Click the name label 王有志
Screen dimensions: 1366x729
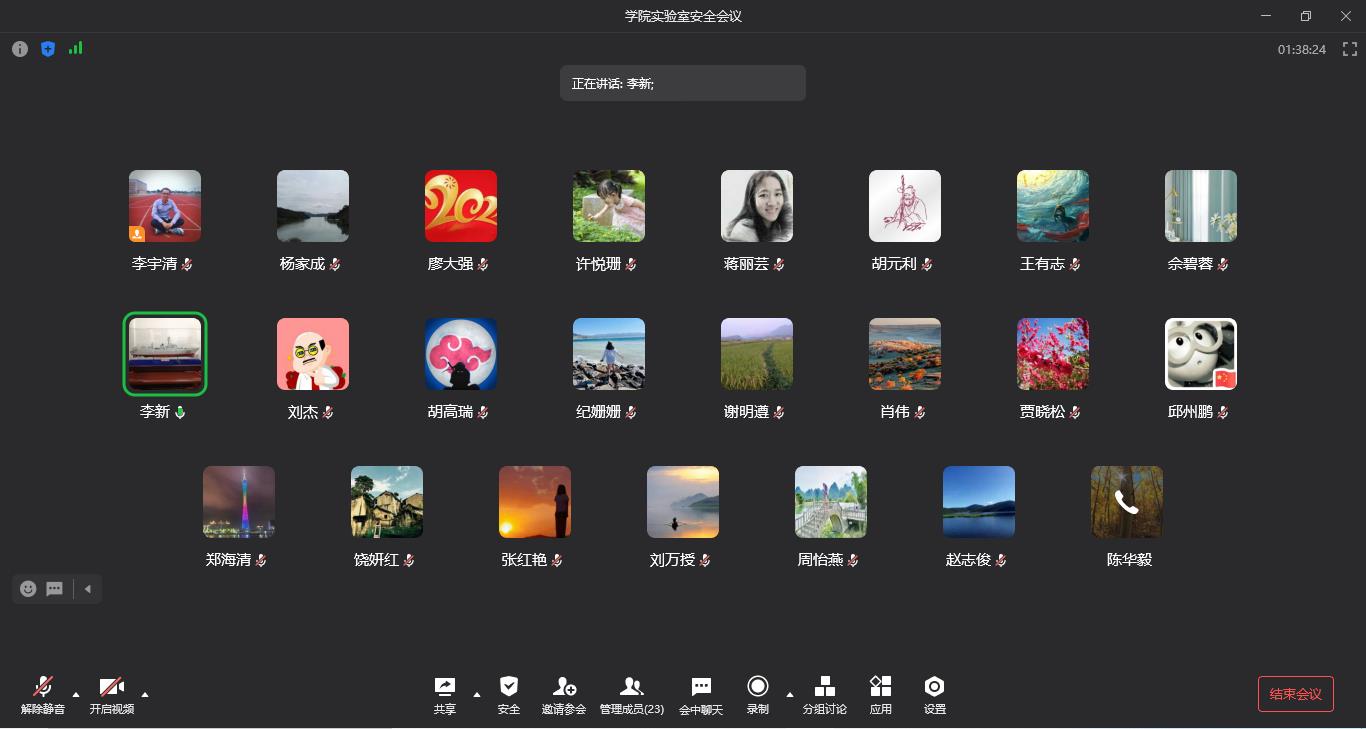[1042, 264]
